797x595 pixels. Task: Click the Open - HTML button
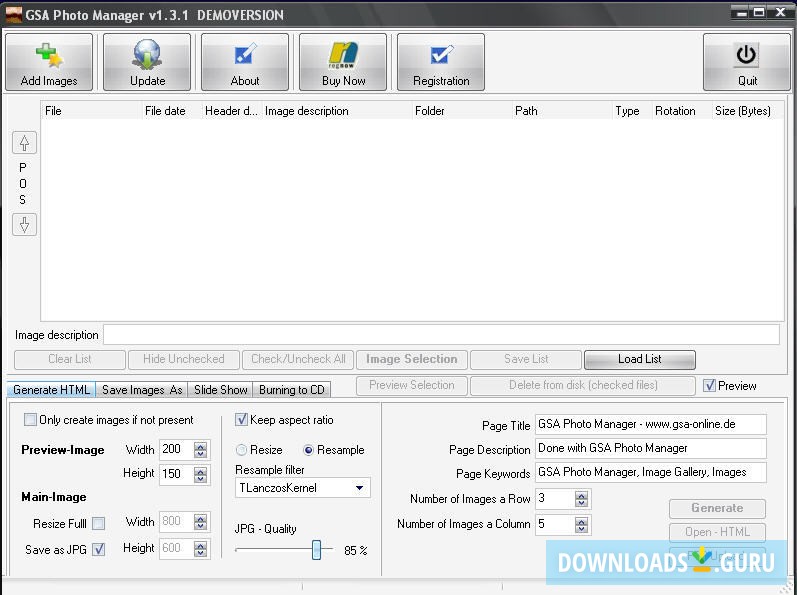pyautogui.click(x=717, y=532)
